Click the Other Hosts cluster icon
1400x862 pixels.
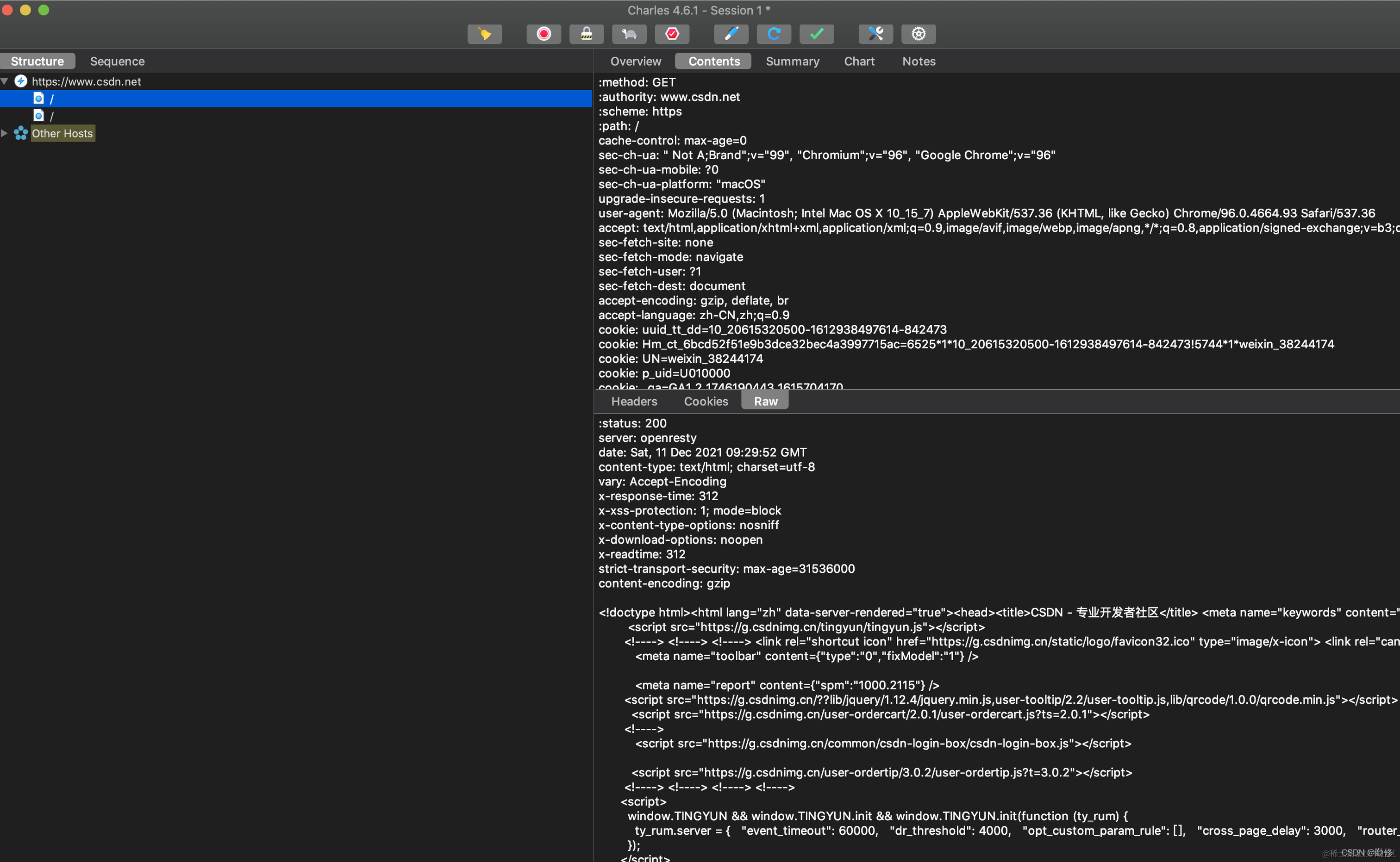click(x=20, y=133)
